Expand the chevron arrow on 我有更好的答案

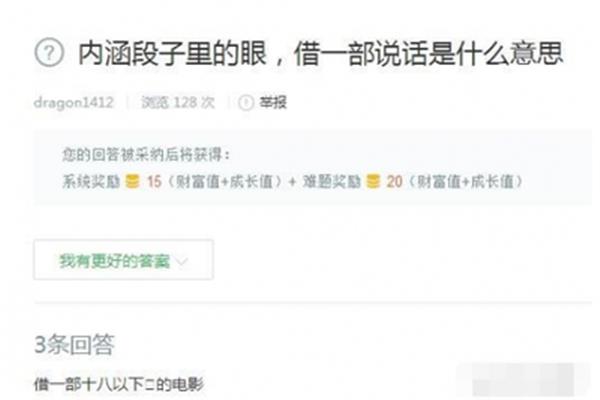(182, 261)
